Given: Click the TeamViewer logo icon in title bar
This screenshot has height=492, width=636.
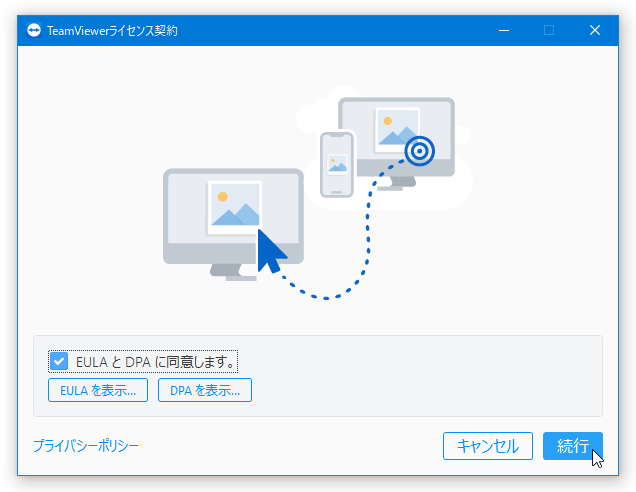Looking at the screenshot, I should [34, 30].
